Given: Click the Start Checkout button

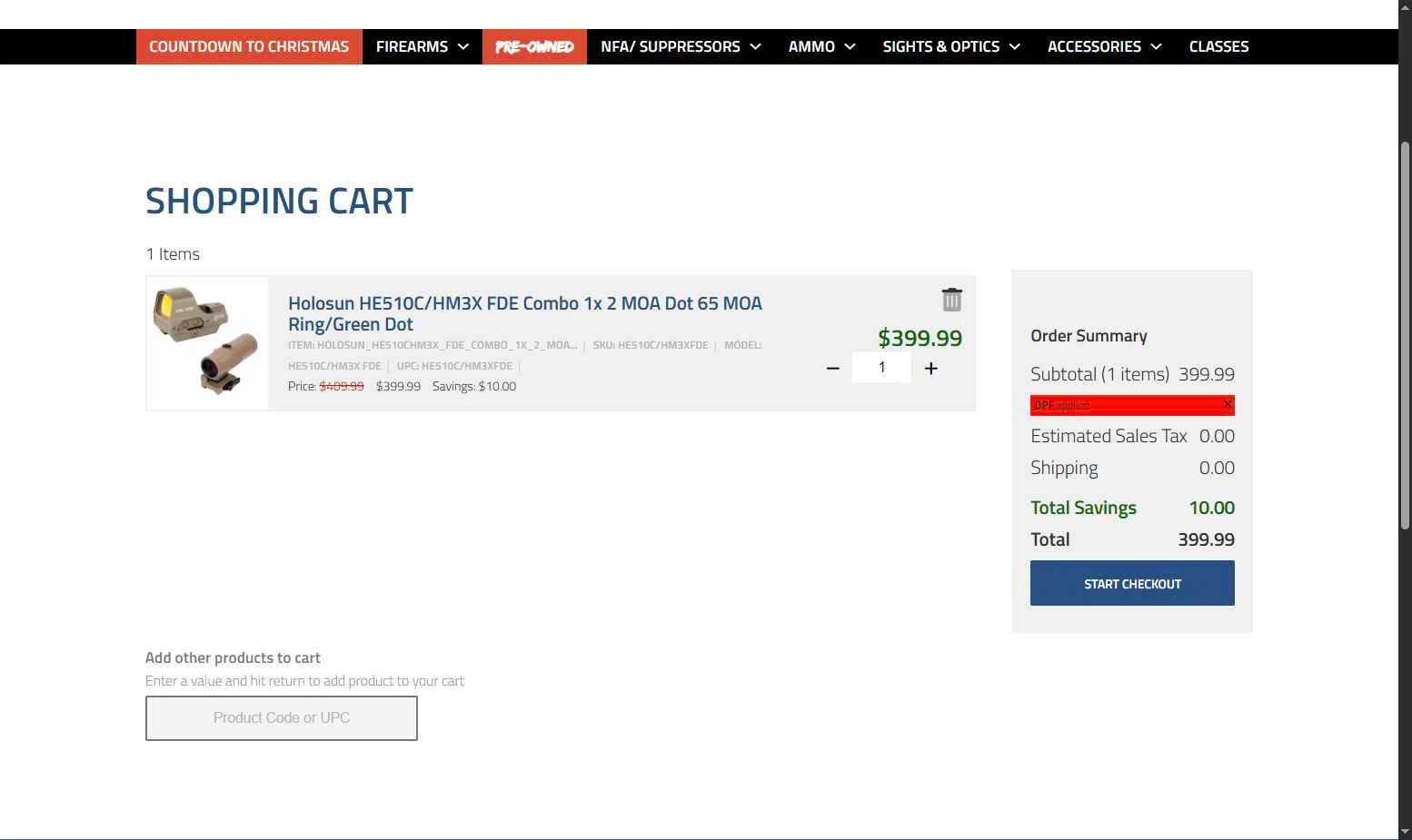Looking at the screenshot, I should pyautogui.click(x=1132, y=583).
